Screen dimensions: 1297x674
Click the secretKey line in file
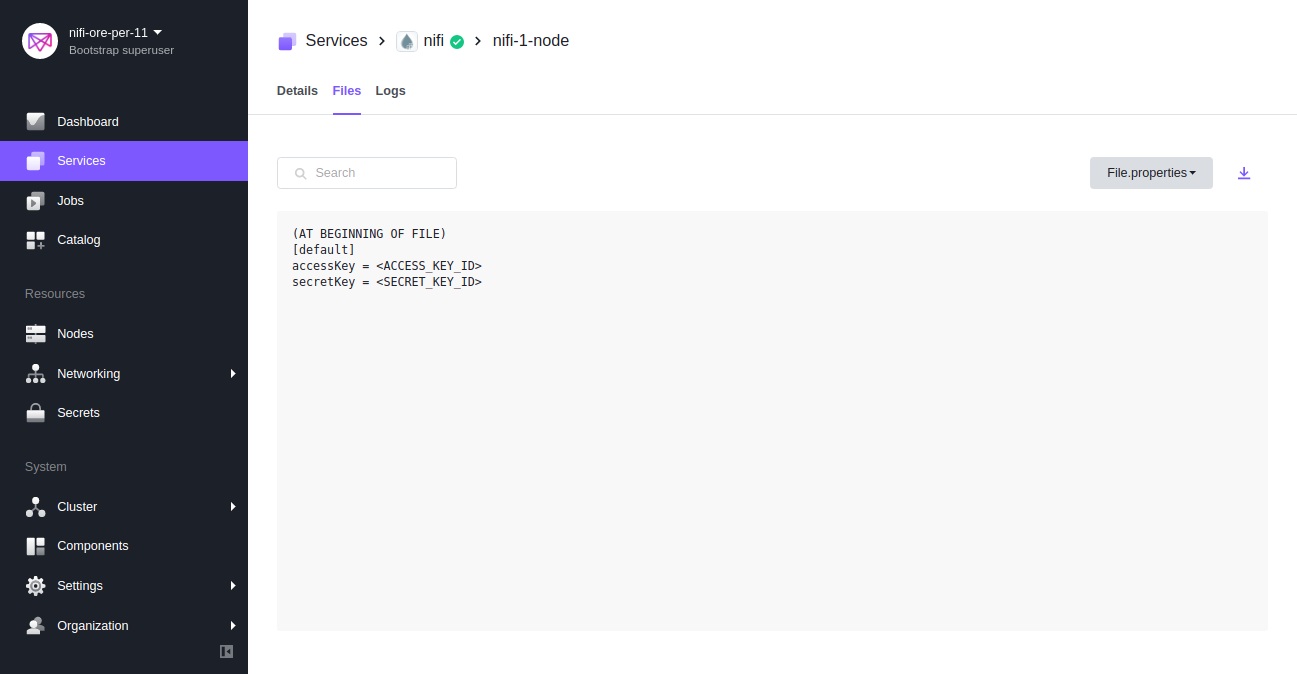387,282
